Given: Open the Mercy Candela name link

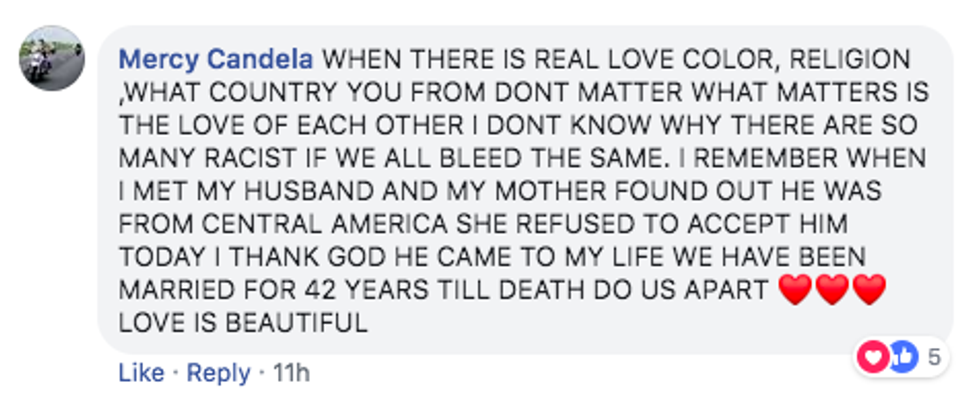Looking at the screenshot, I should (x=216, y=58).
